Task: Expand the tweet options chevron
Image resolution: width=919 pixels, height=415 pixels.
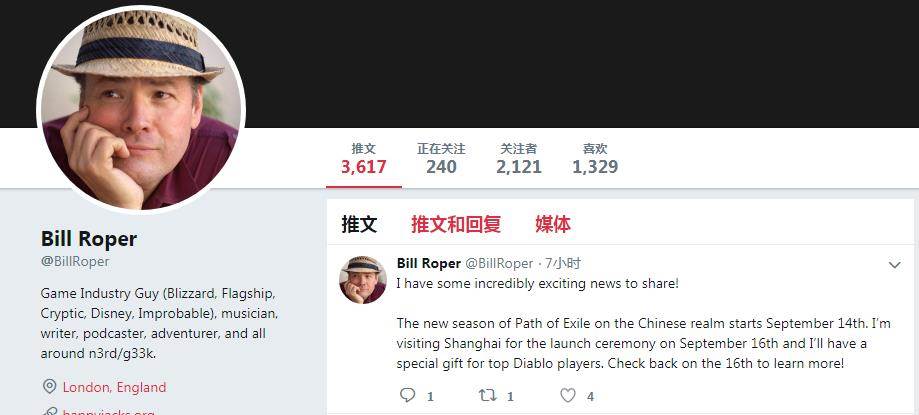Action: click(x=894, y=265)
